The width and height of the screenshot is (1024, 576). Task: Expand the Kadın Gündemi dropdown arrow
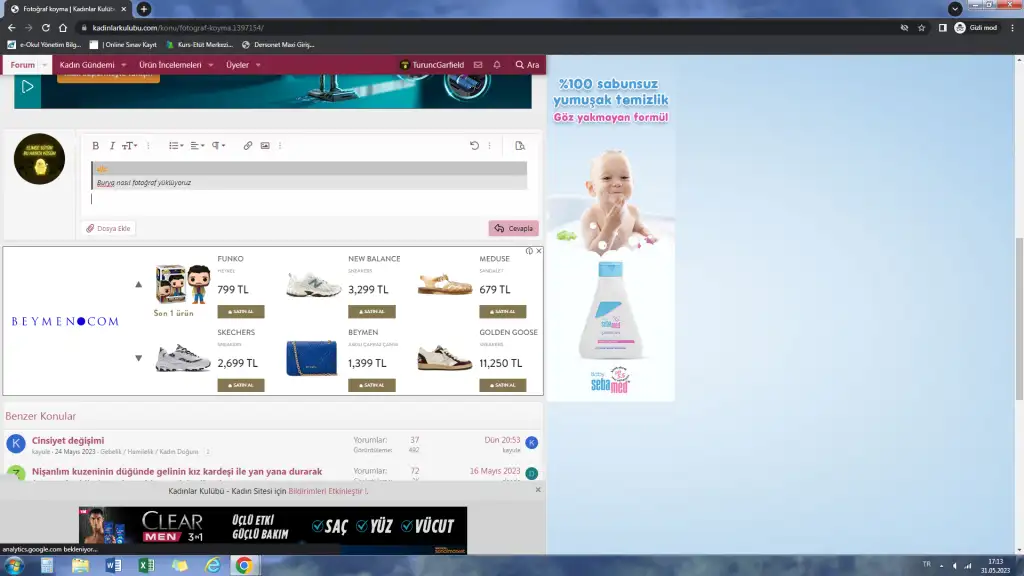(123, 65)
